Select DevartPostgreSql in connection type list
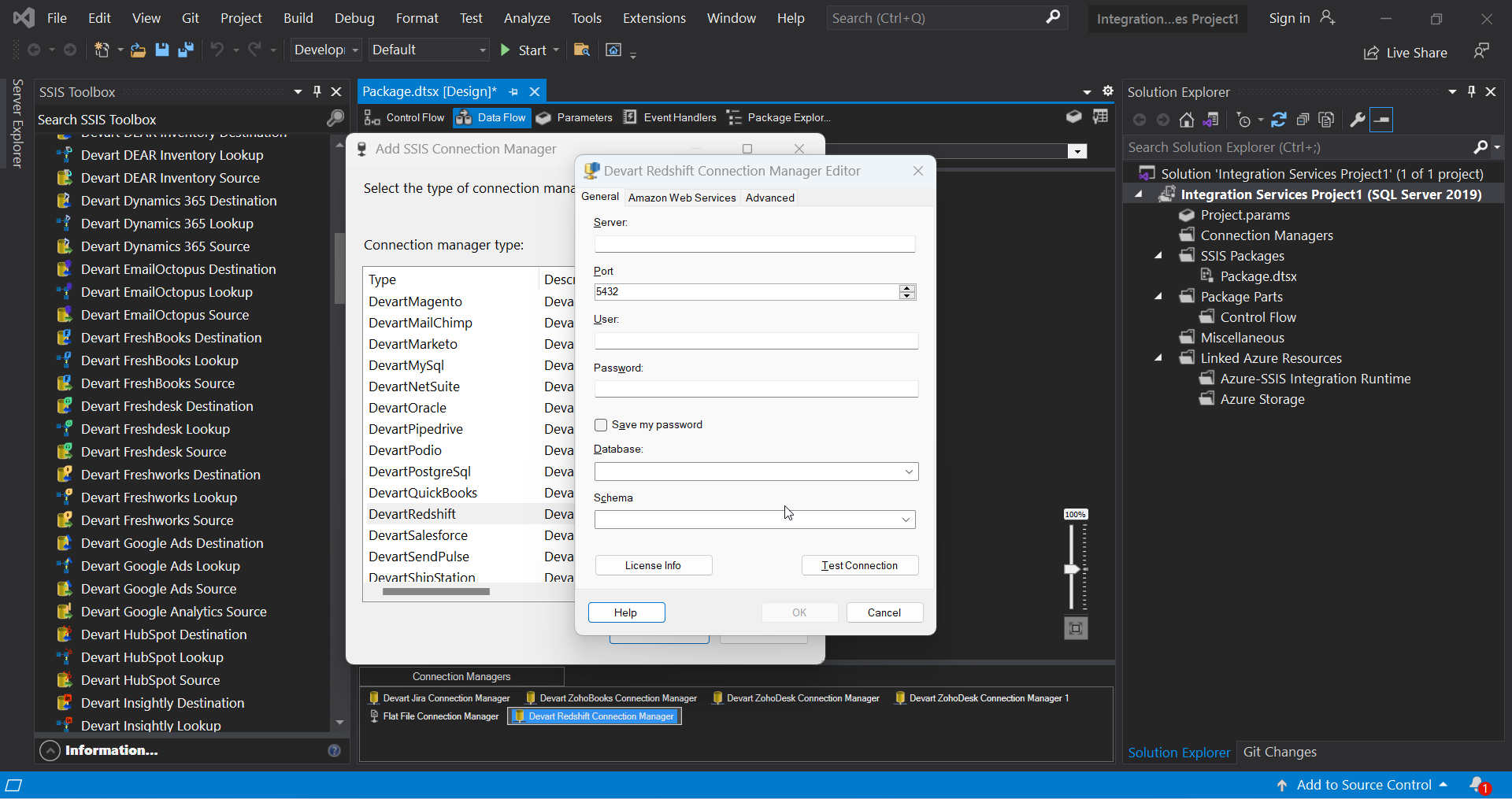This screenshot has height=799, width=1512. (x=420, y=472)
